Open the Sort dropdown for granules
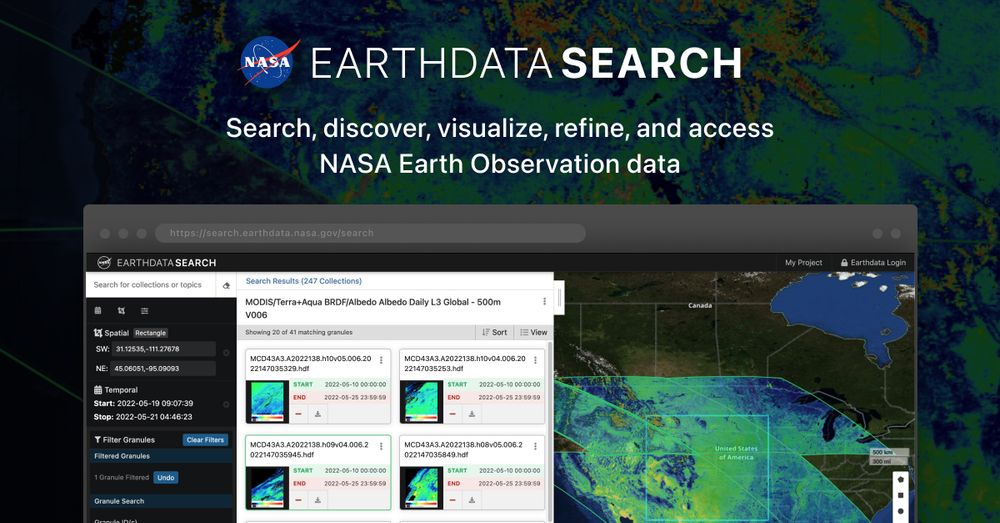Viewport: 1000px width, 523px height. pyautogui.click(x=494, y=332)
